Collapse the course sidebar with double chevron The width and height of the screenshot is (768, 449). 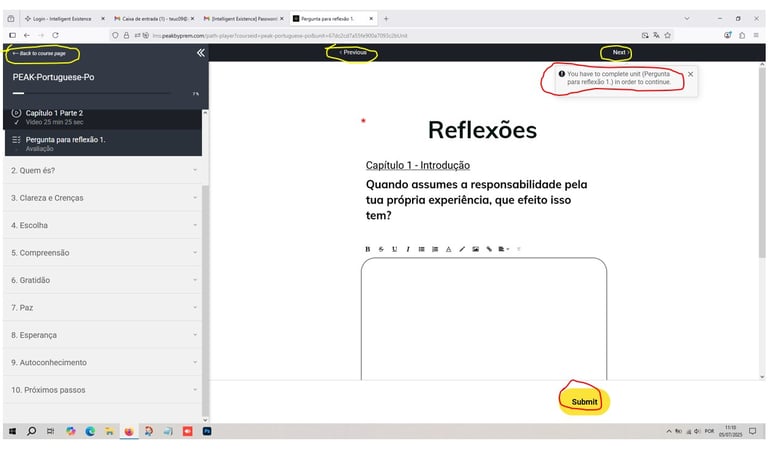coord(201,53)
